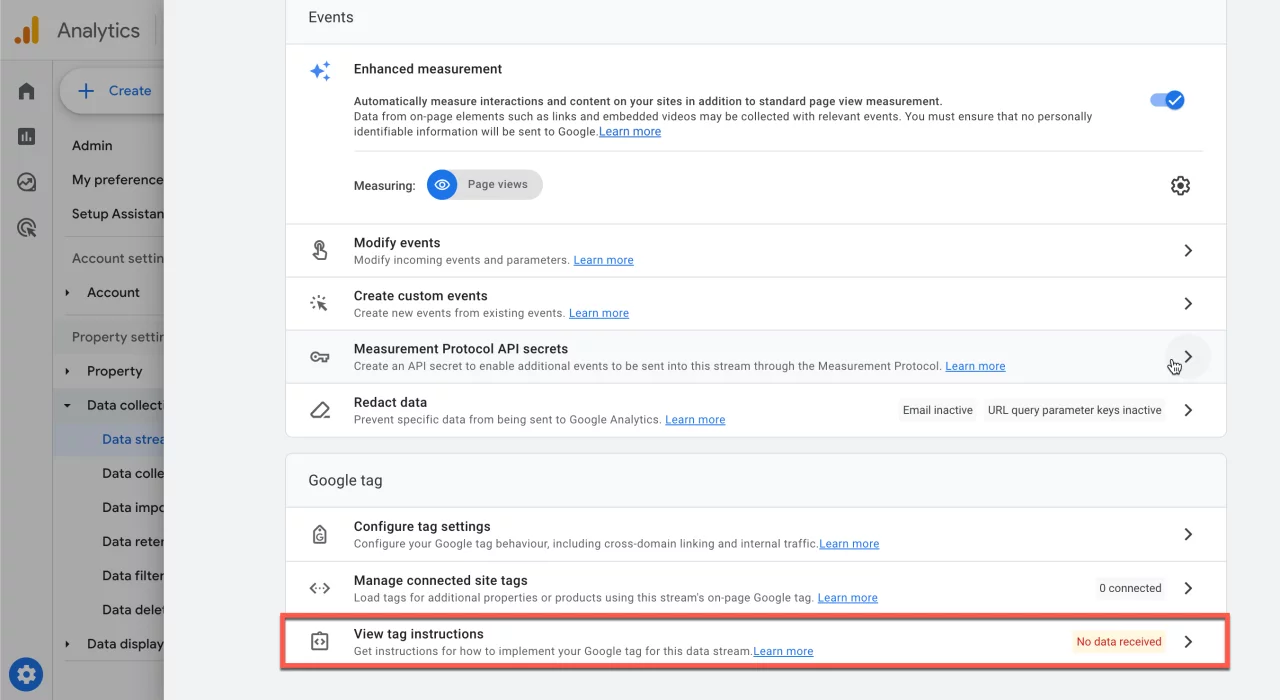Open Enhanced measurement settings gear
This screenshot has height=700, width=1280.
pyautogui.click(x=1180, y=185)
